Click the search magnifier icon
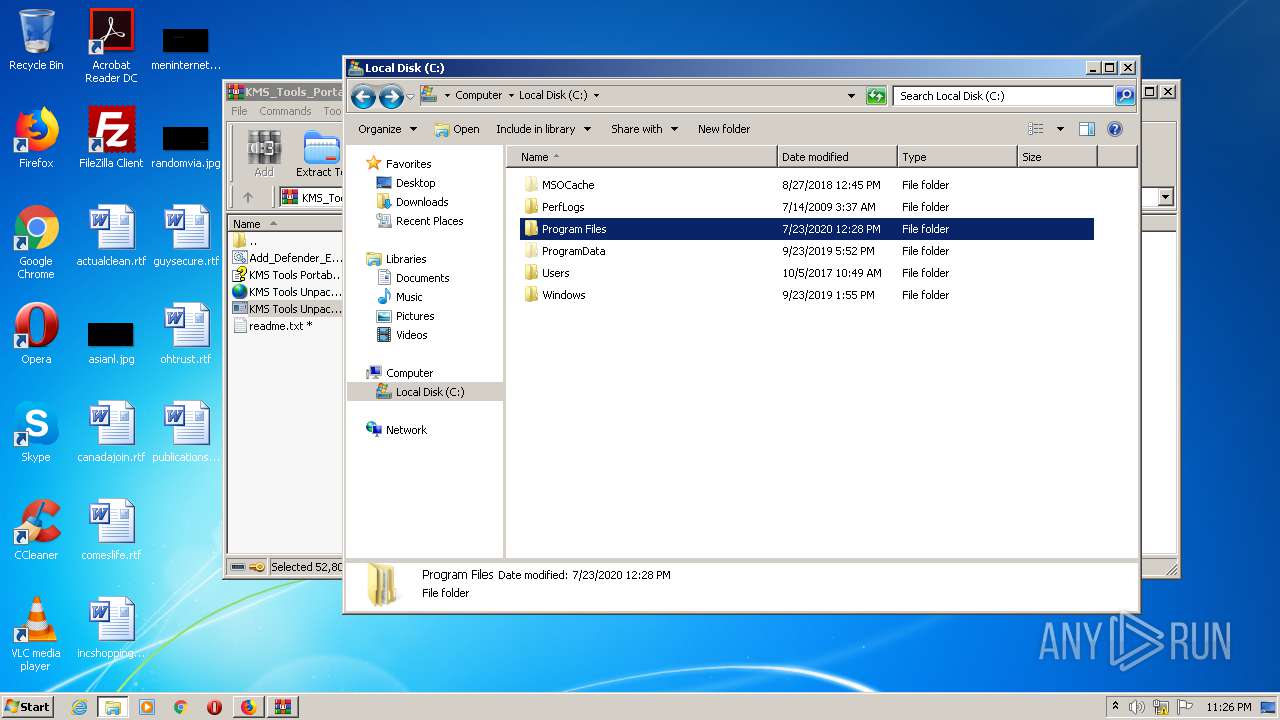The image size is (1280, 720). (x=1125, y=96)
